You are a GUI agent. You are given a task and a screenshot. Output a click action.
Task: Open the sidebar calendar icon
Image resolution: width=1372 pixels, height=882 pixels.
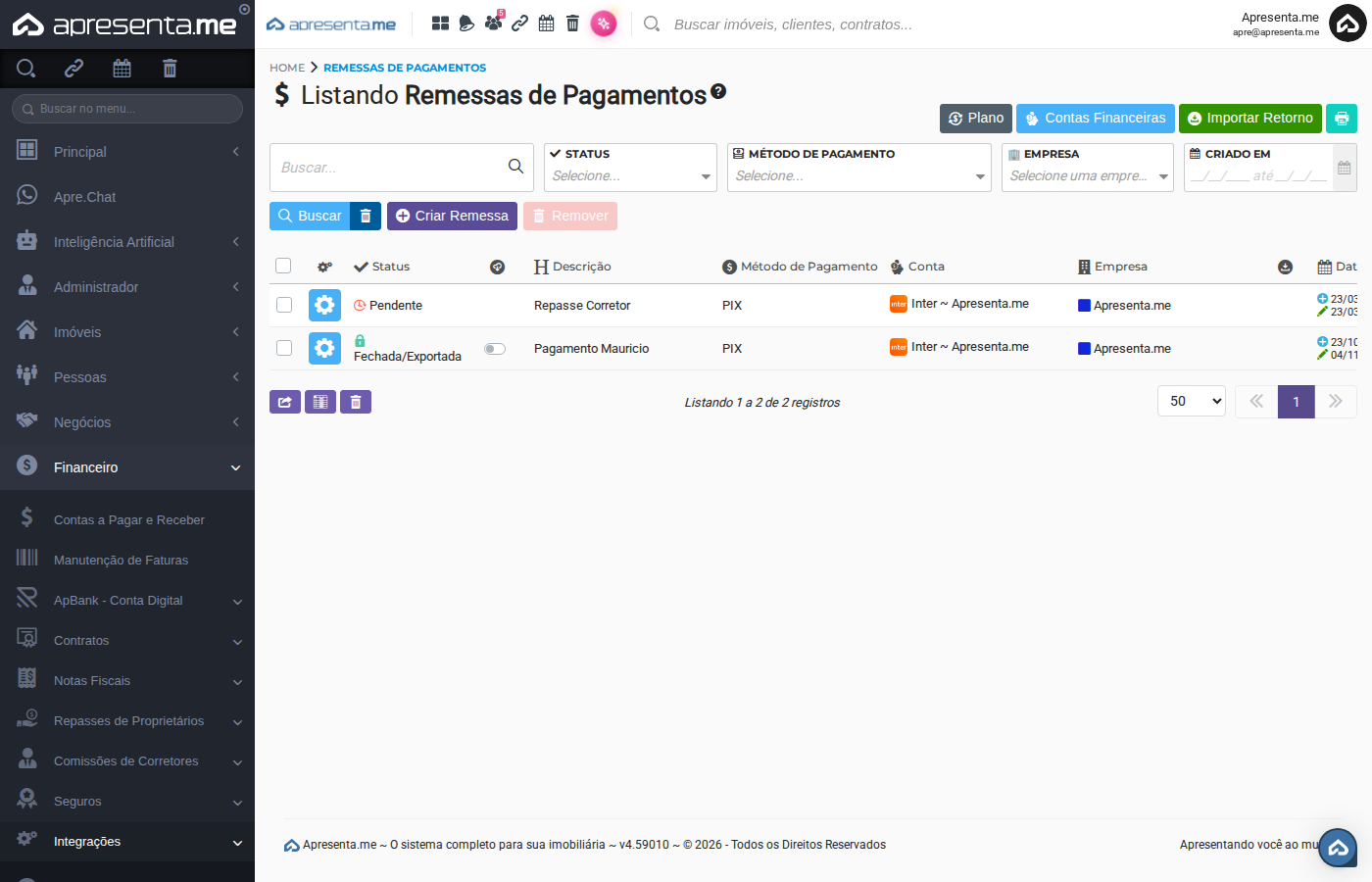(x=122, y=68)
